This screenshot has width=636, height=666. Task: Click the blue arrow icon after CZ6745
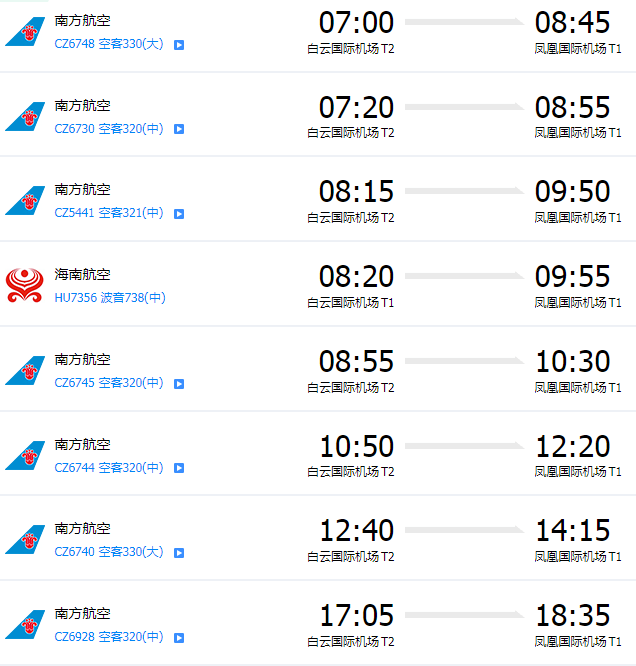pos(179,384)
